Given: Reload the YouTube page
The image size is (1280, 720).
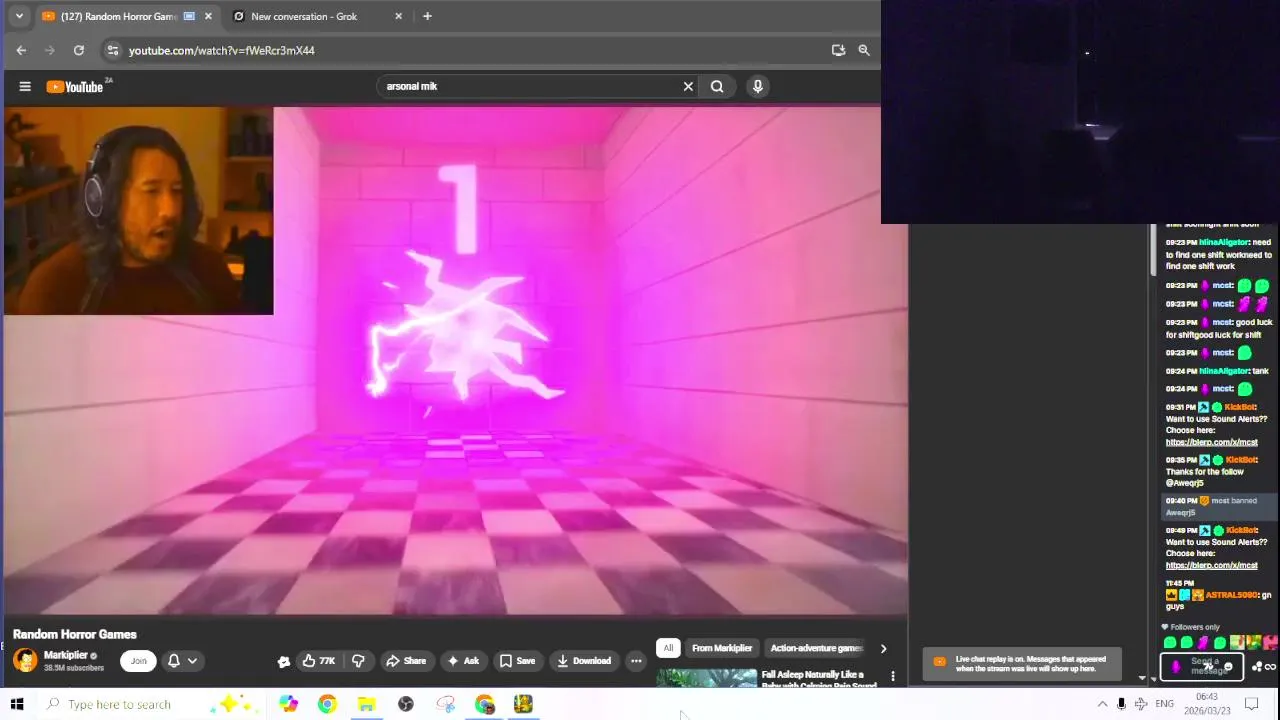Looking at the screenshot, I should 79,50.
